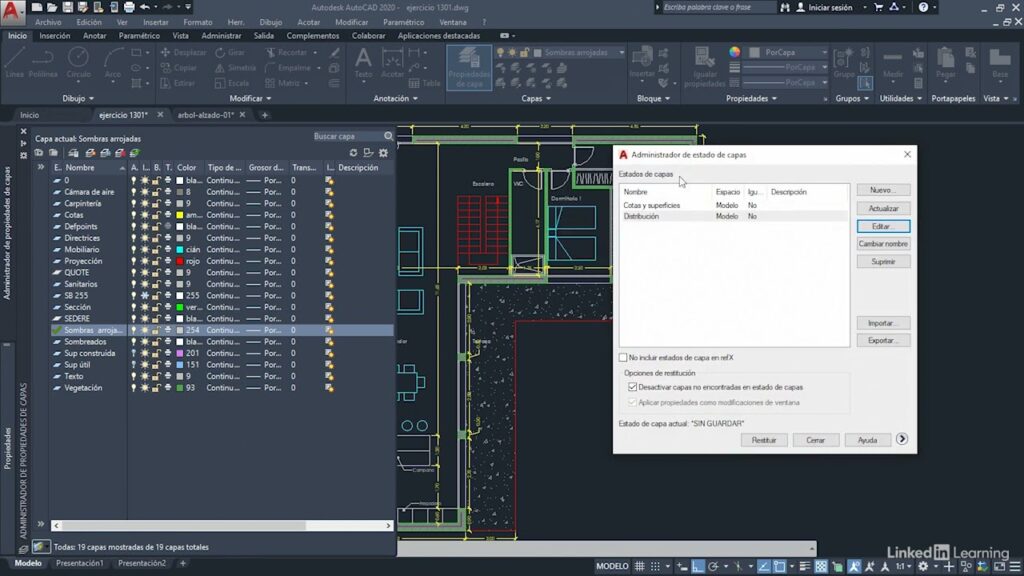Click the Girar tool
Image resolution: width=1024 pixels, height=576 pixels.
coord(234,52)
